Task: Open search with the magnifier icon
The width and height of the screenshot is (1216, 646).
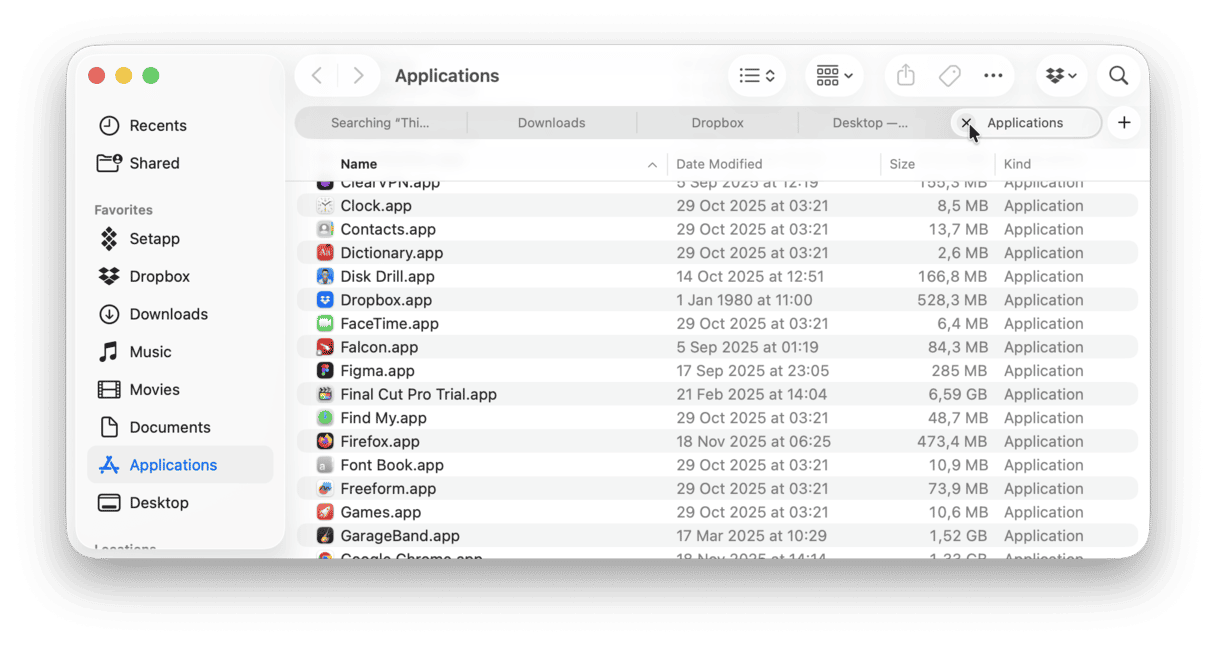Action: (1117, 75)
